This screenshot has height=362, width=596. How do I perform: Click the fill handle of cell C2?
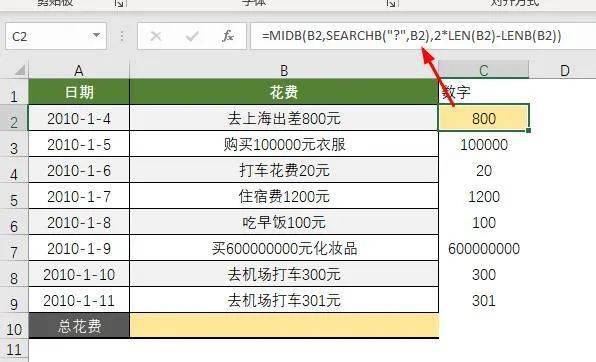[x=528, y=130]
